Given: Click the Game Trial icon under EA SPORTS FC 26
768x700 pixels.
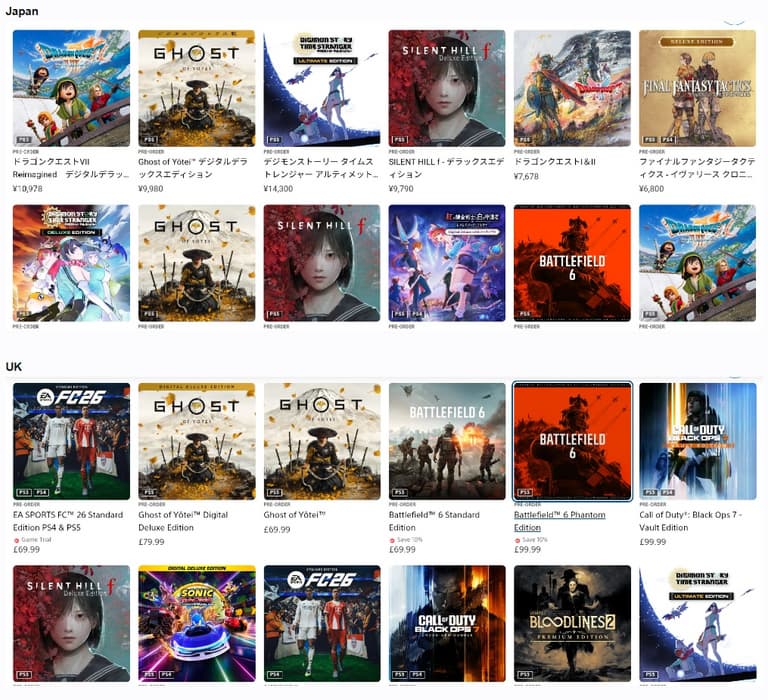Looking at the screenshot, I should click(x=16, y=540).
